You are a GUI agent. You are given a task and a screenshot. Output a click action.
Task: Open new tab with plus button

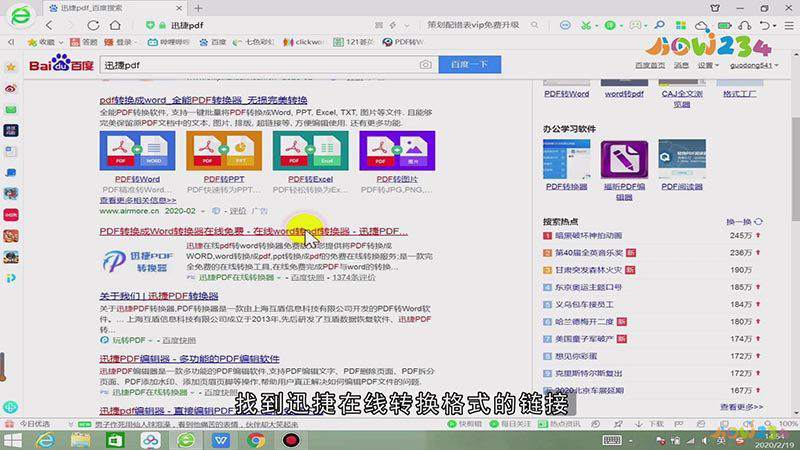(x=198, y=8)
